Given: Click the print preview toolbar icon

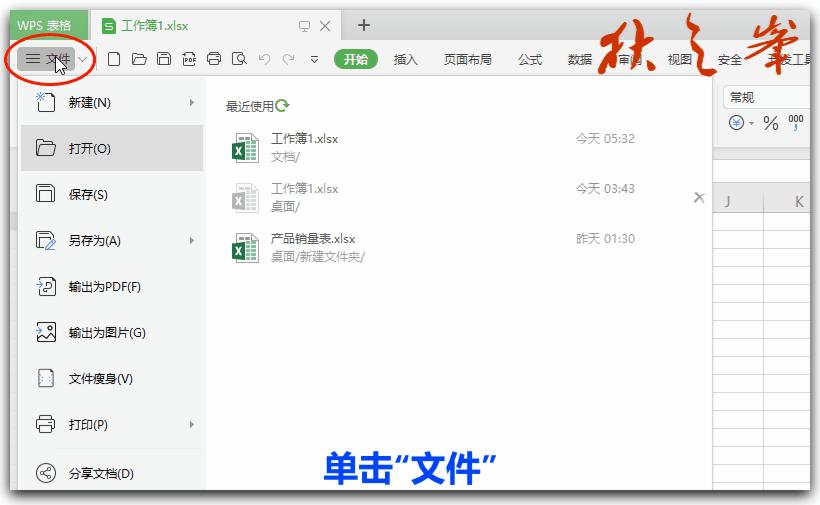Looking at the screenshot, I should click(239, 59).
